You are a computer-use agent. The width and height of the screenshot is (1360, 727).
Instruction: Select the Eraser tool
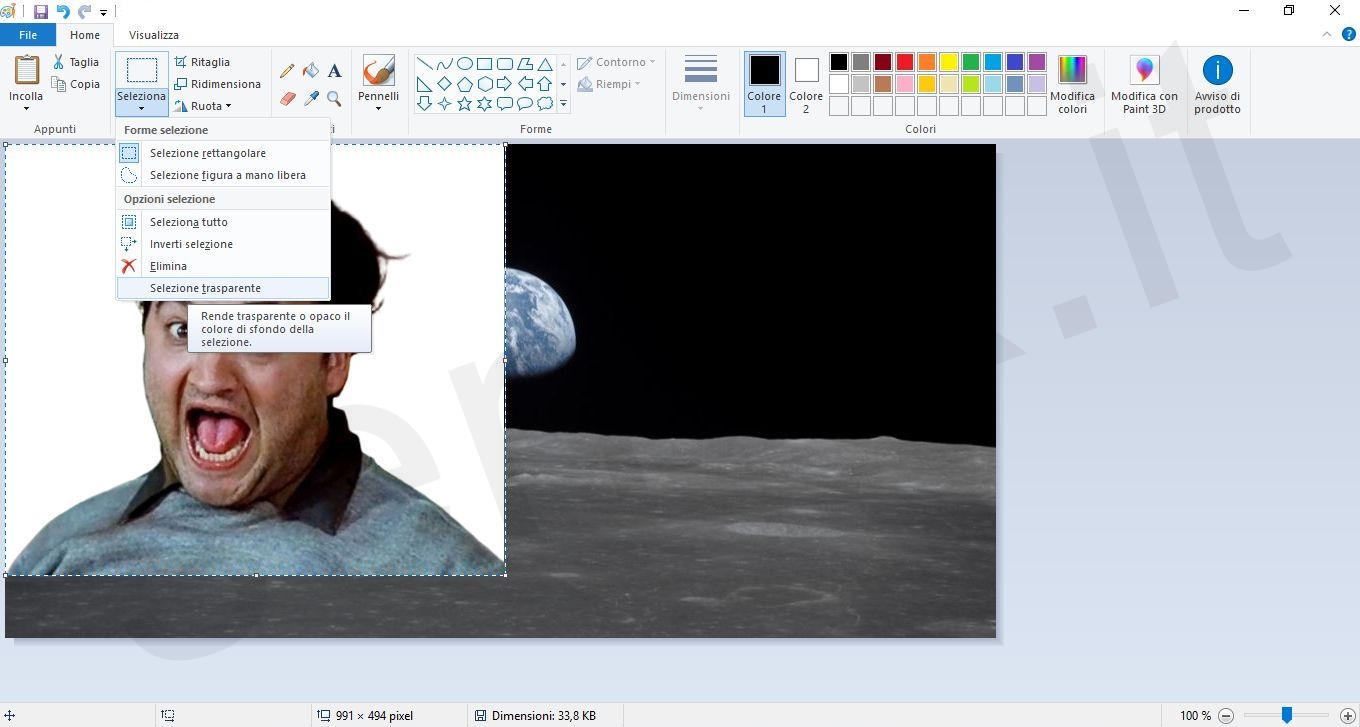click(288, 98)
